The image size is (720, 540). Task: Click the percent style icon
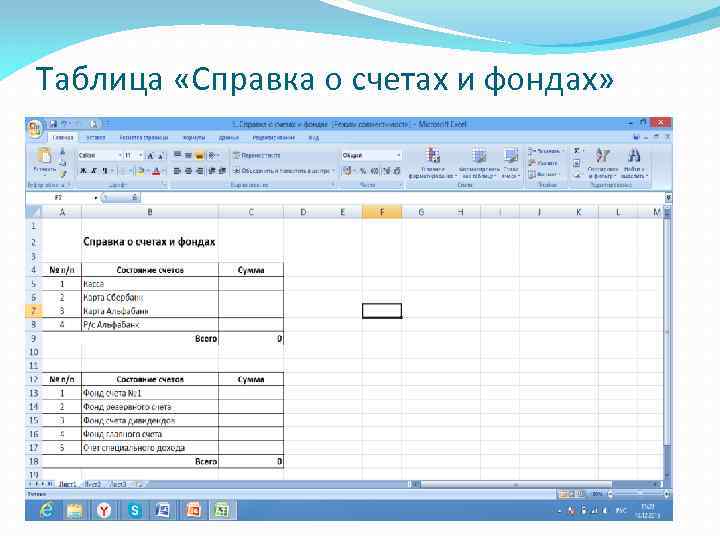pos(363,171)
